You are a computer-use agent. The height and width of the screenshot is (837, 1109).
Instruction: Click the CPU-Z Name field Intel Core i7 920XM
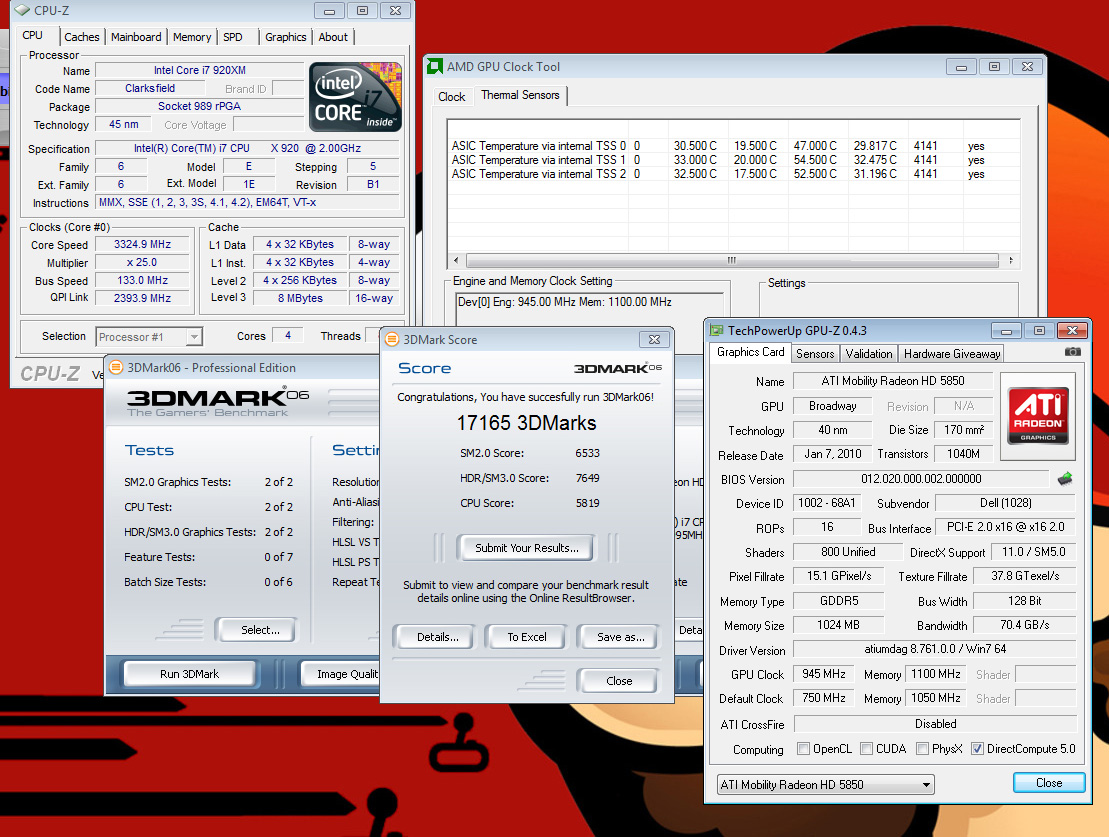199,70
